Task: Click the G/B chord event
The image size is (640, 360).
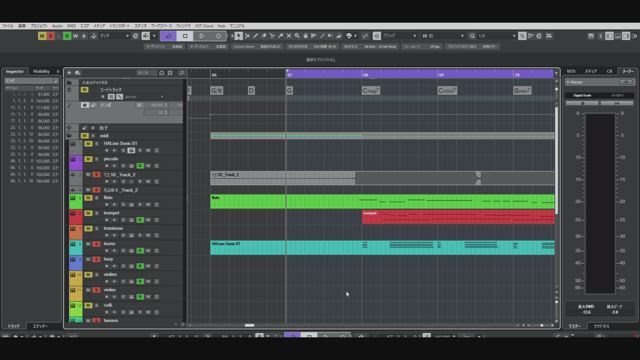Action: tap(217, 91)
